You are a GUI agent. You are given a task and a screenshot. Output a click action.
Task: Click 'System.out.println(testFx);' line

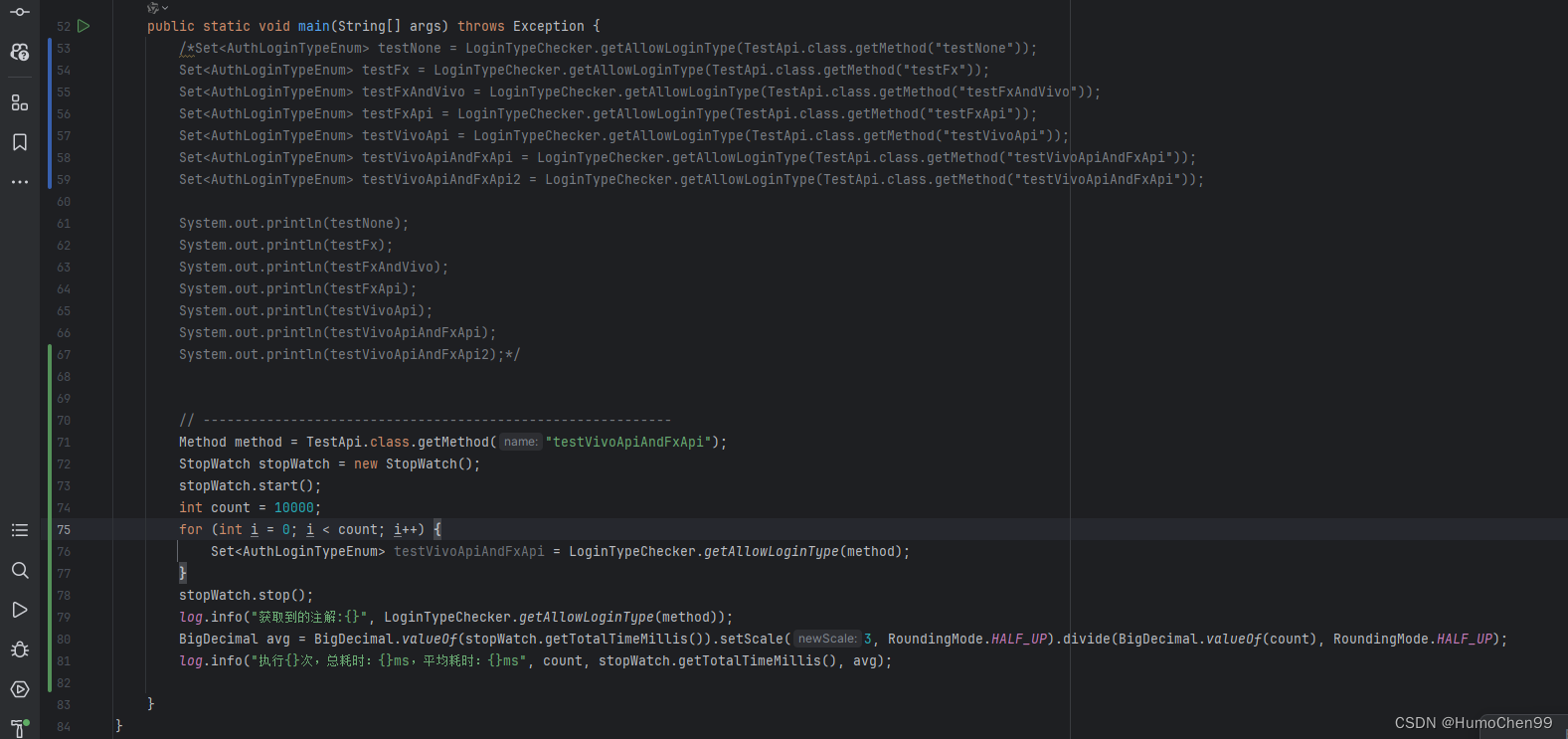286,245
